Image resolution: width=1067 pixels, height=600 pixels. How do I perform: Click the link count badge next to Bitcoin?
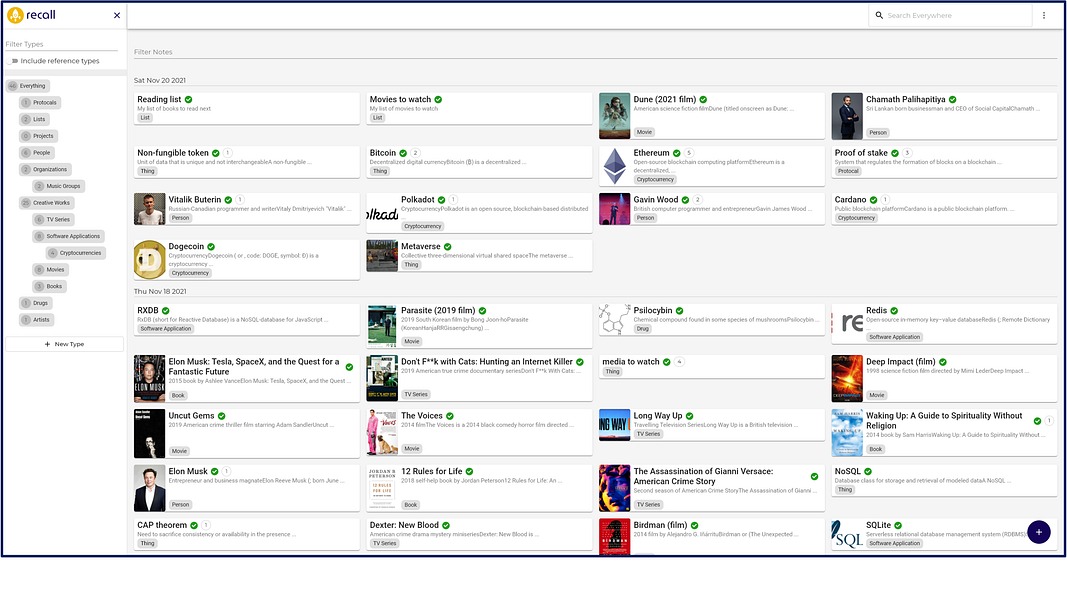coord(415,153)
